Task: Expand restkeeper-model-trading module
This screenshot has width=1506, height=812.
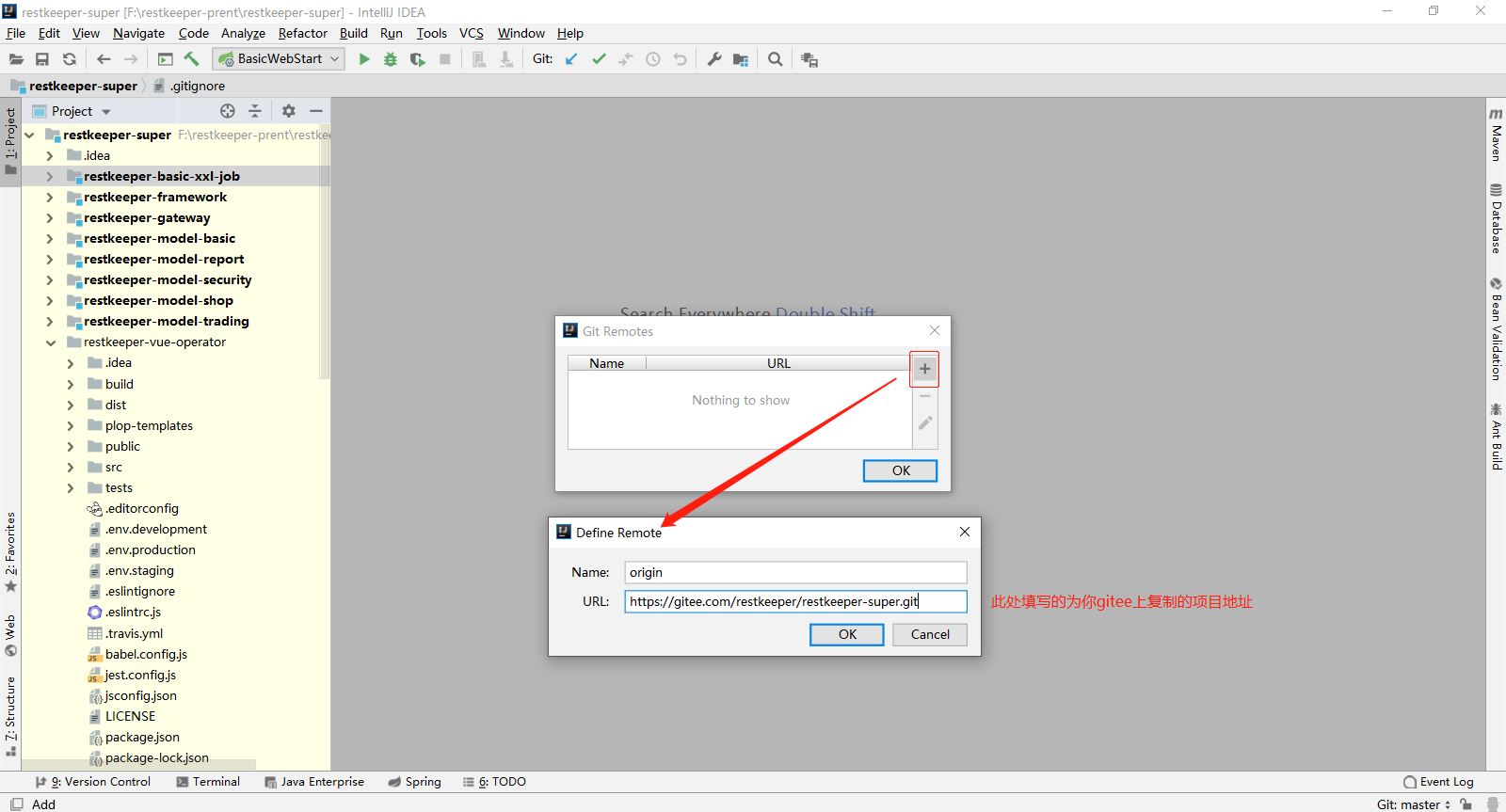Action: pos(50,322)
